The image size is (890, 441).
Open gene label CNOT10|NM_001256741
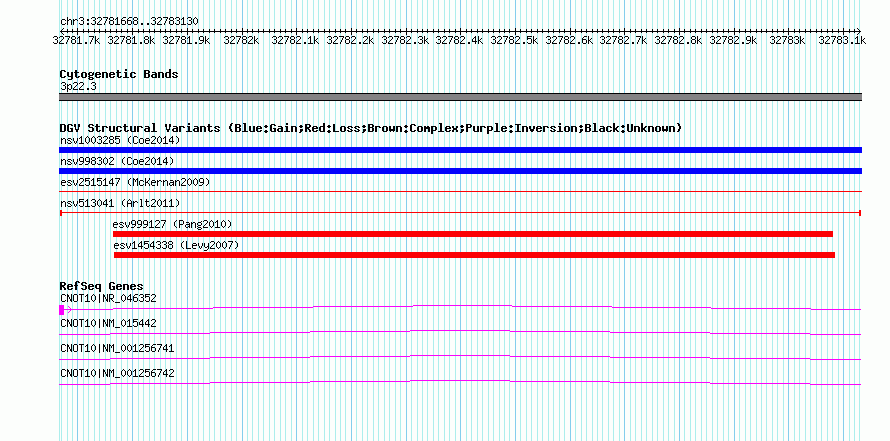(x=117, y=348)
